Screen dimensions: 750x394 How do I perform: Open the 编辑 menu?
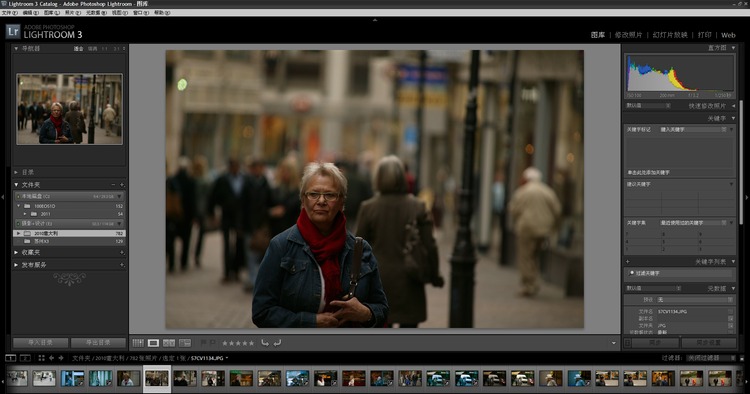pos(31,13)
